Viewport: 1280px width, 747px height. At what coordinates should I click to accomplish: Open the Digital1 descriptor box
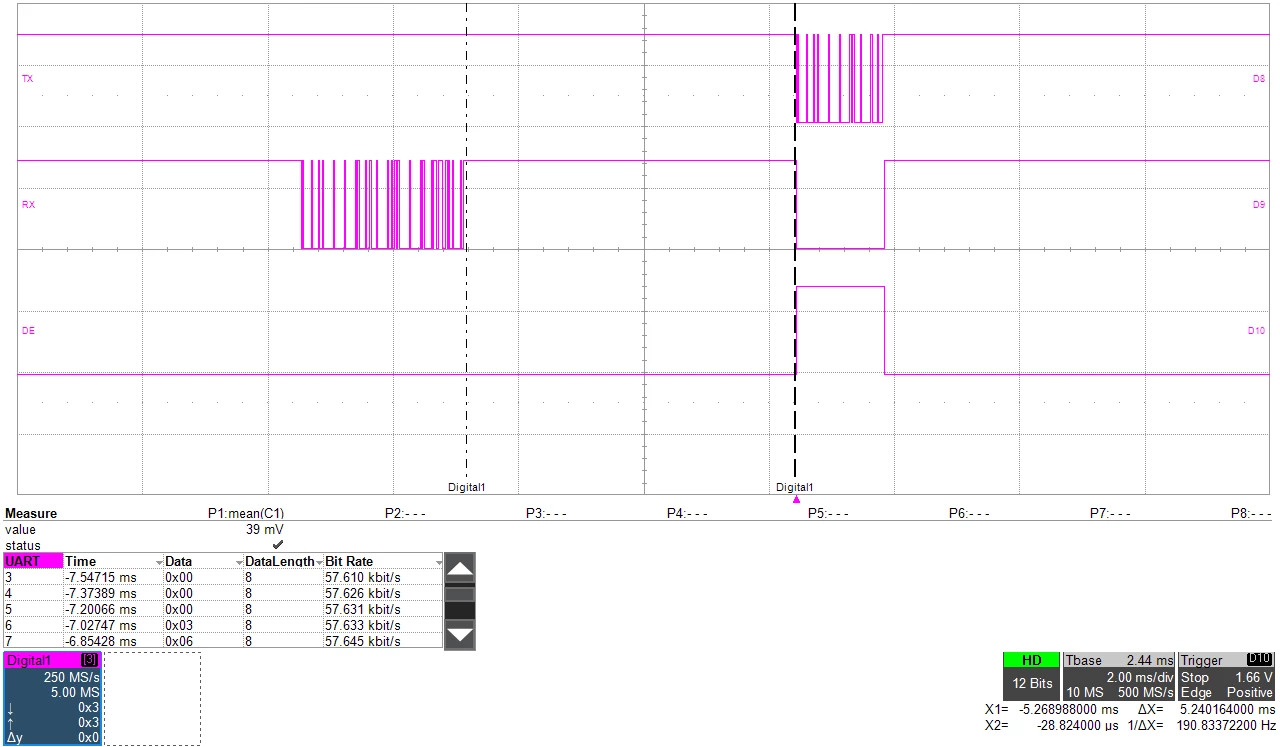tap(52, 698)
